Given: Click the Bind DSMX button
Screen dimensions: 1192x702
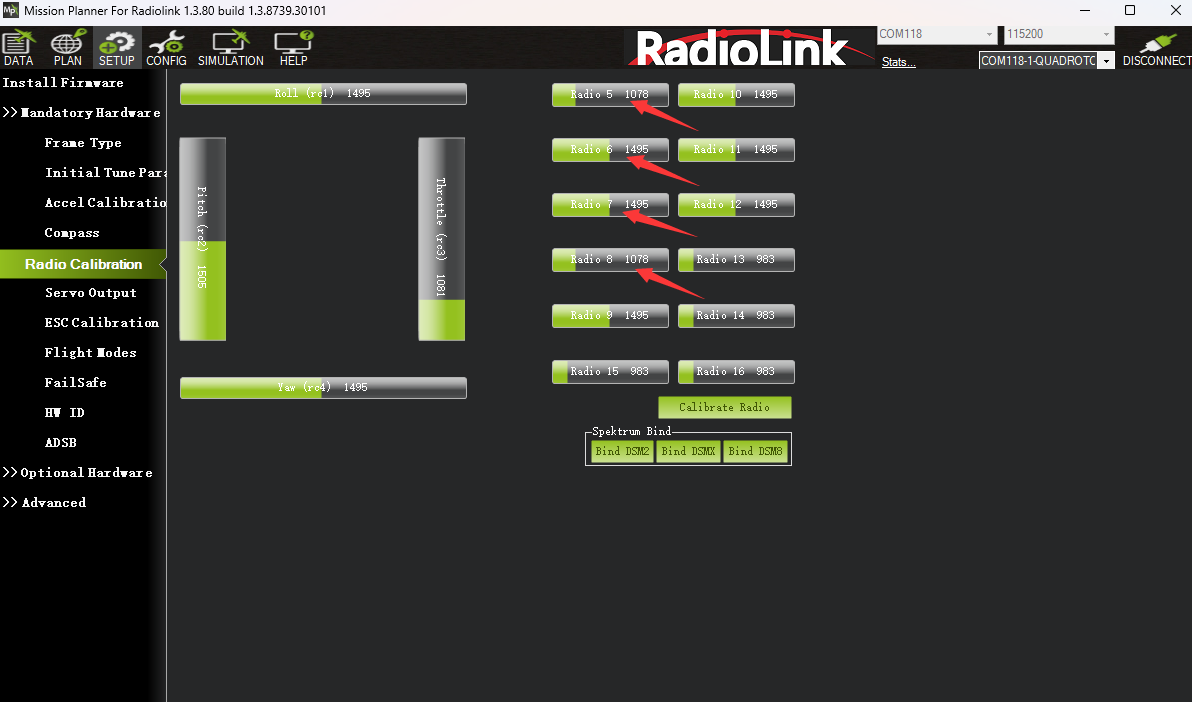Looking at the screenshot, I should coord(688,451).
